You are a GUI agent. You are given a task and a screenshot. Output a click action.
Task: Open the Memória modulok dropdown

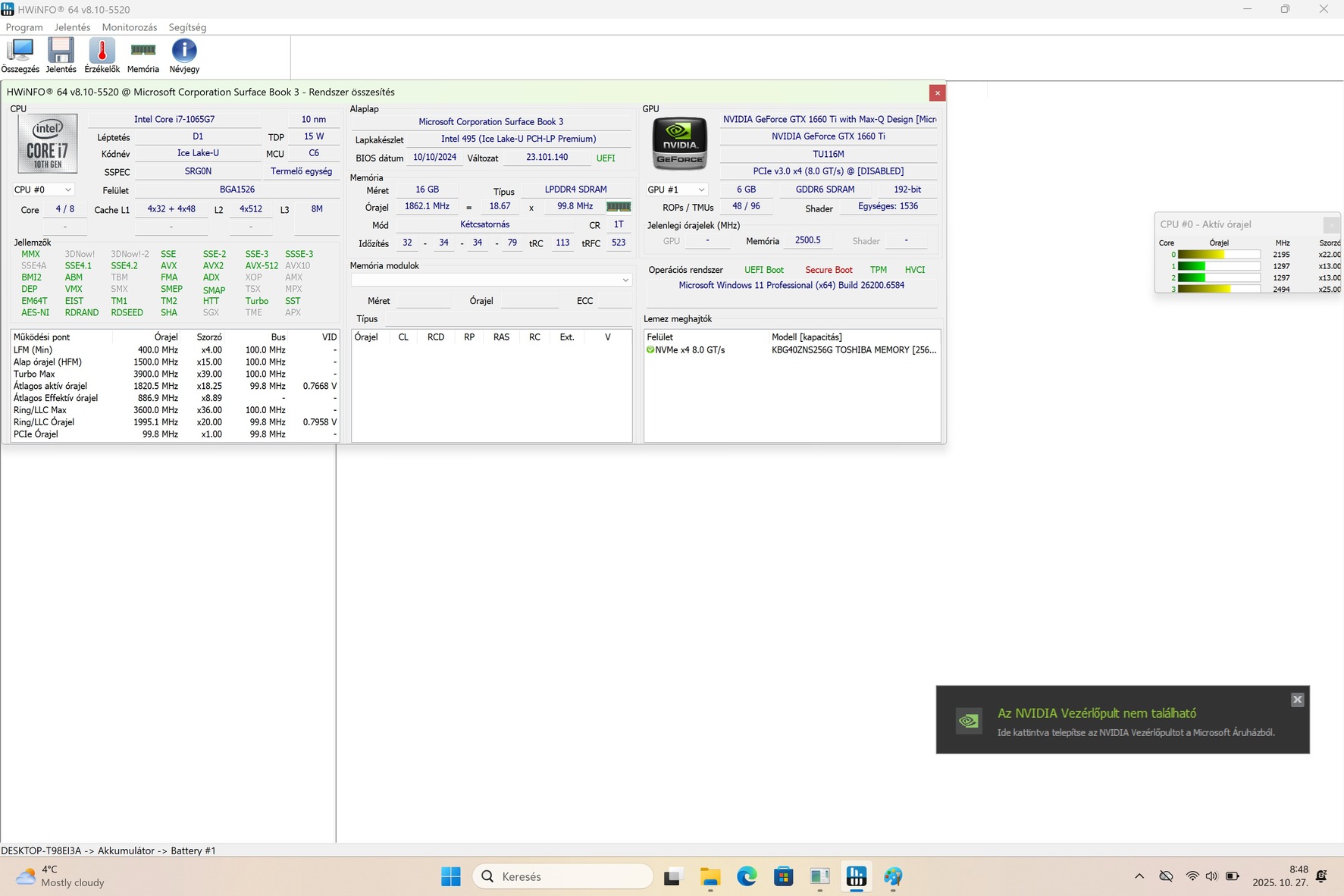(491, 280)
